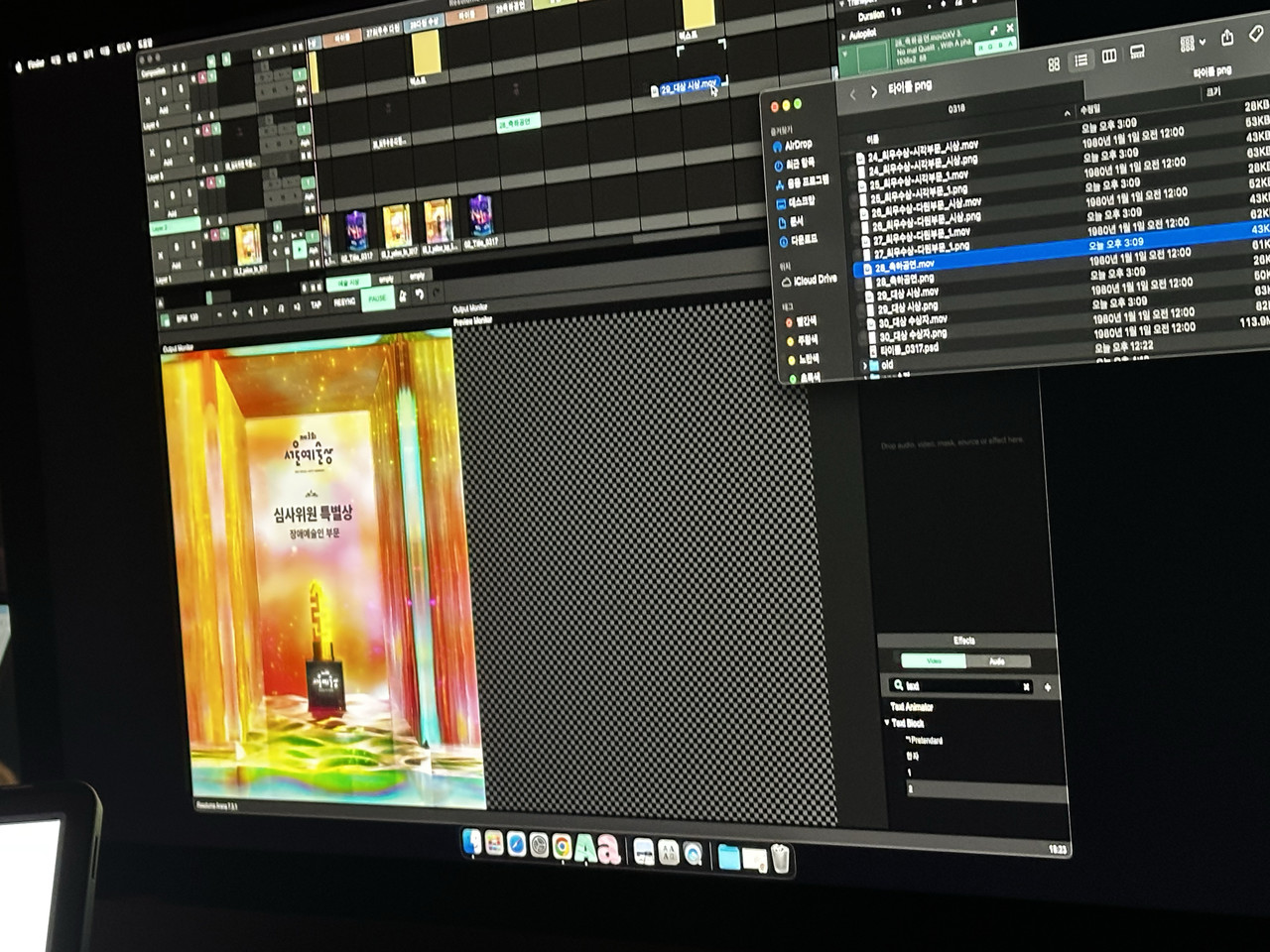Open Finder group-by icon menu
The width and height of the screenshot is (1270, 952).
[1192, 44]
